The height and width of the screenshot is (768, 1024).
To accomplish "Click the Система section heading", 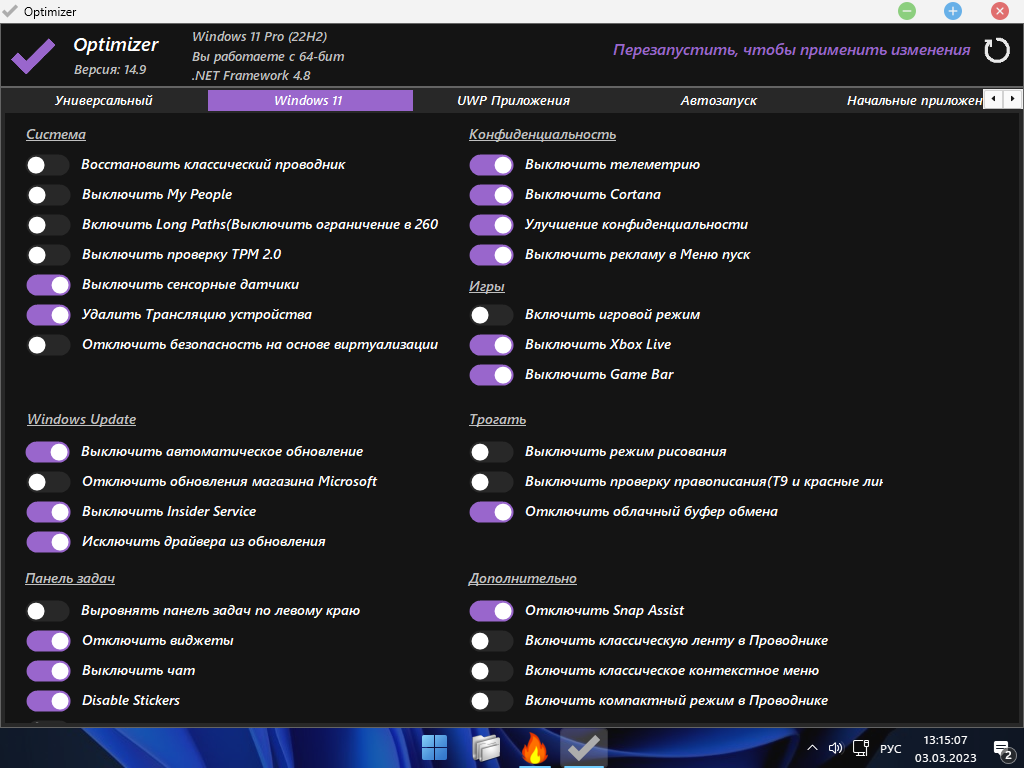I will click(56, 135).
